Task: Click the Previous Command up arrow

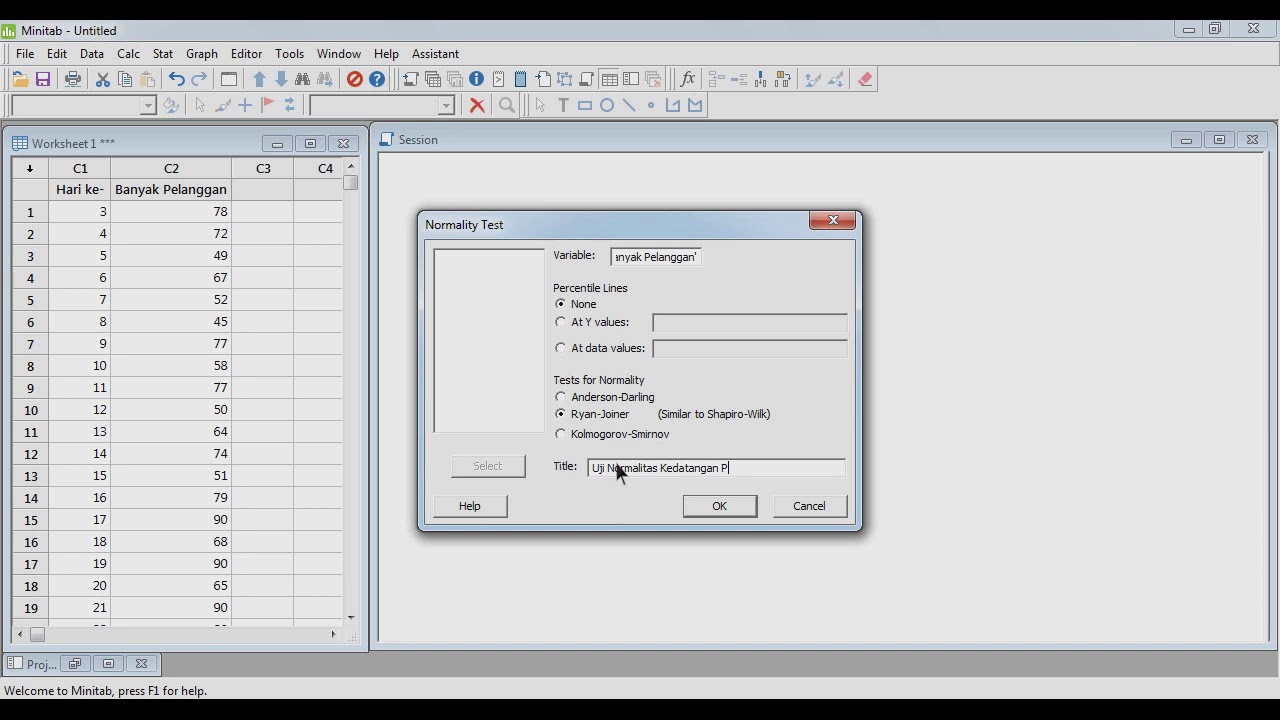Action: [x=259, y=79]
